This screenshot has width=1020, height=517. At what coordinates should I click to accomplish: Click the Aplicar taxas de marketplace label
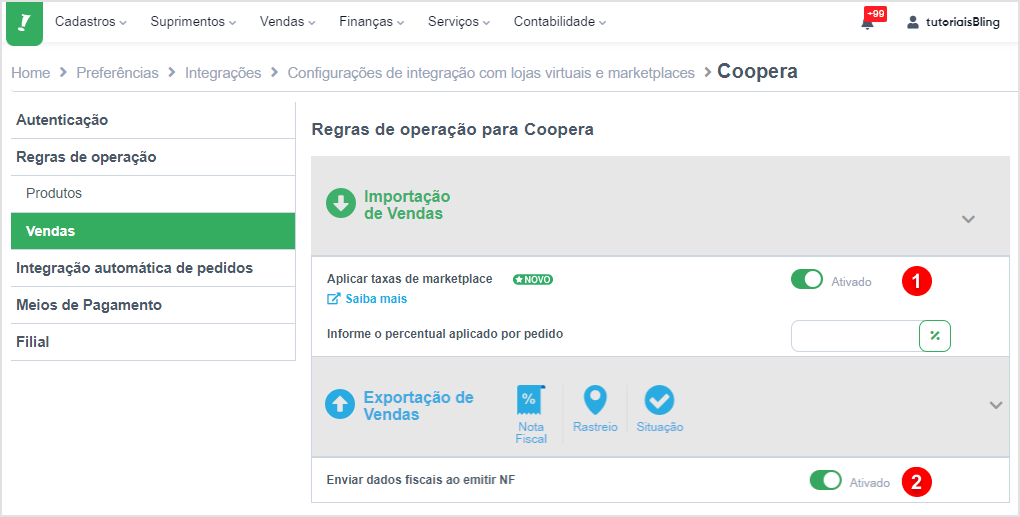pos(410,279)
